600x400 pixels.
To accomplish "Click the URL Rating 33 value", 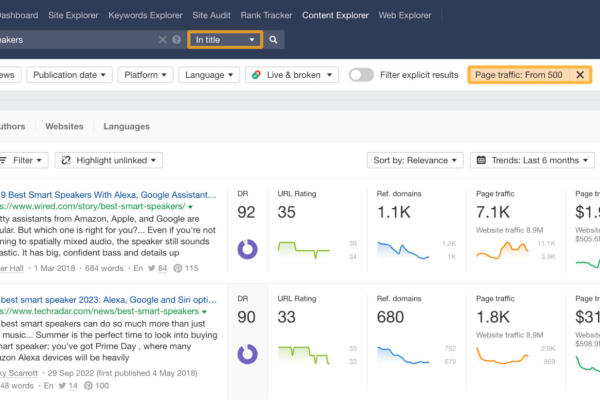I will (287, 317).
